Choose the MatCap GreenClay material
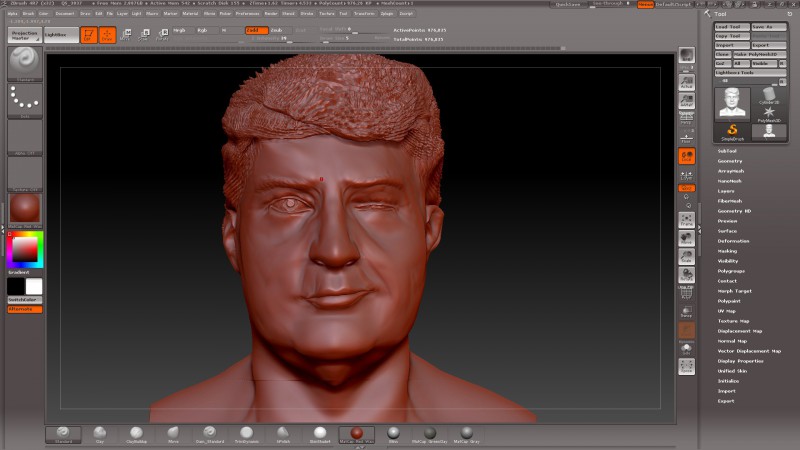800x450 pixels. [430, 434]
